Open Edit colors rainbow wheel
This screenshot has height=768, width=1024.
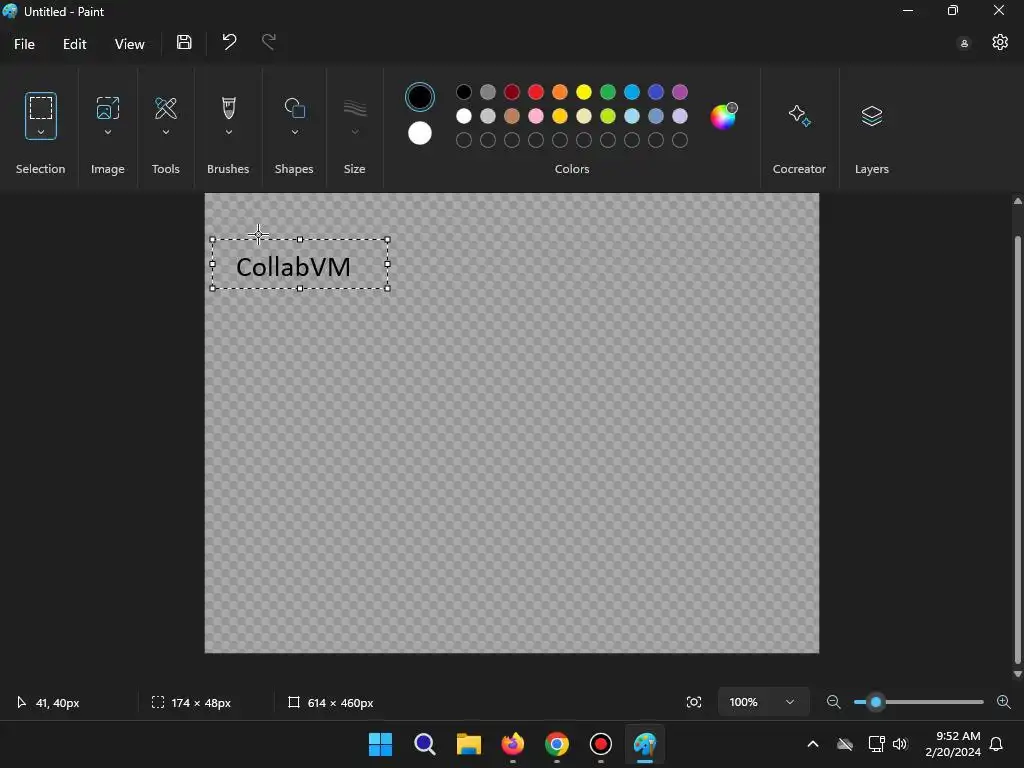[723, 116]
